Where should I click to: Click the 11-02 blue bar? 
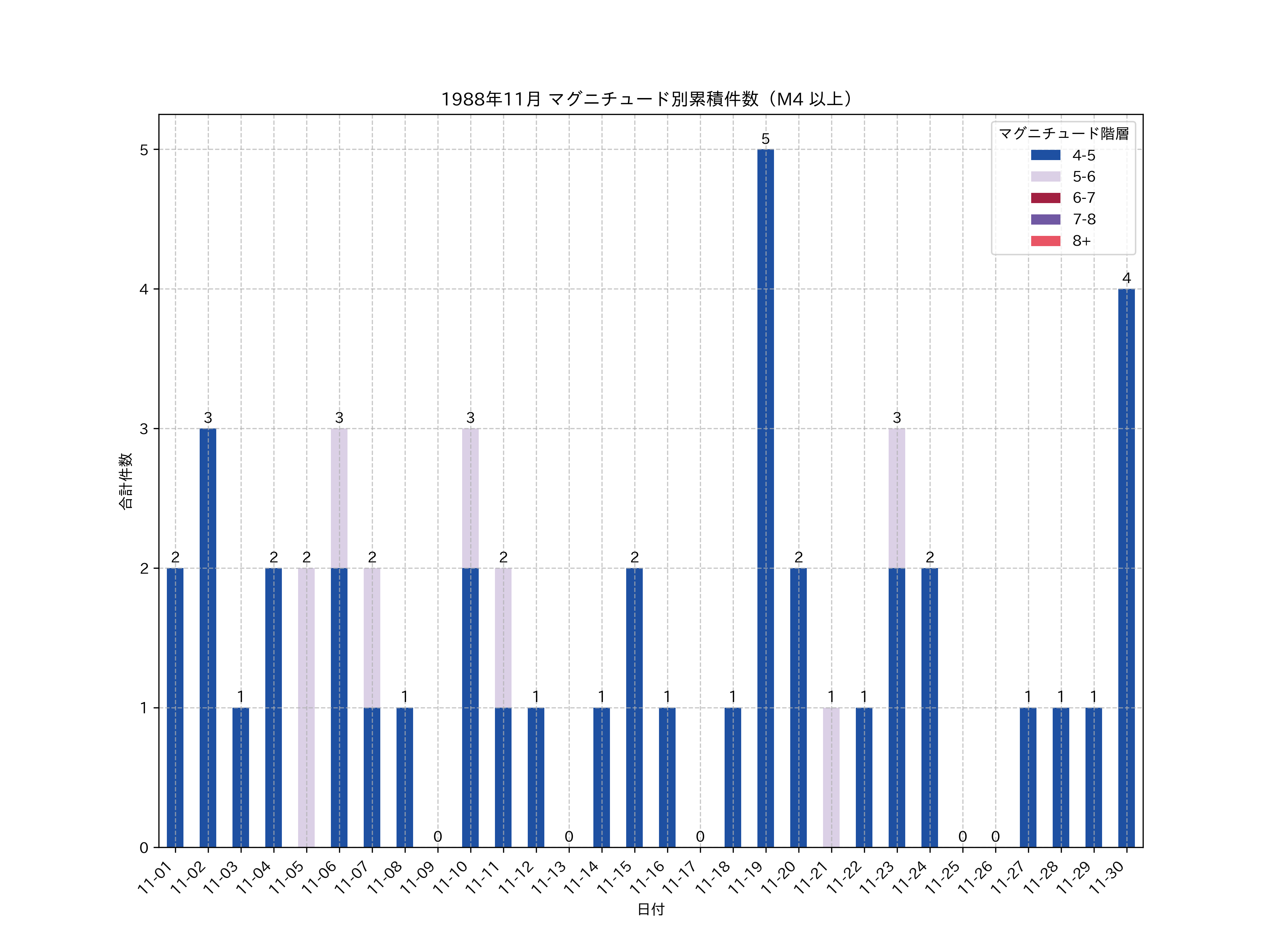[208, 637]
